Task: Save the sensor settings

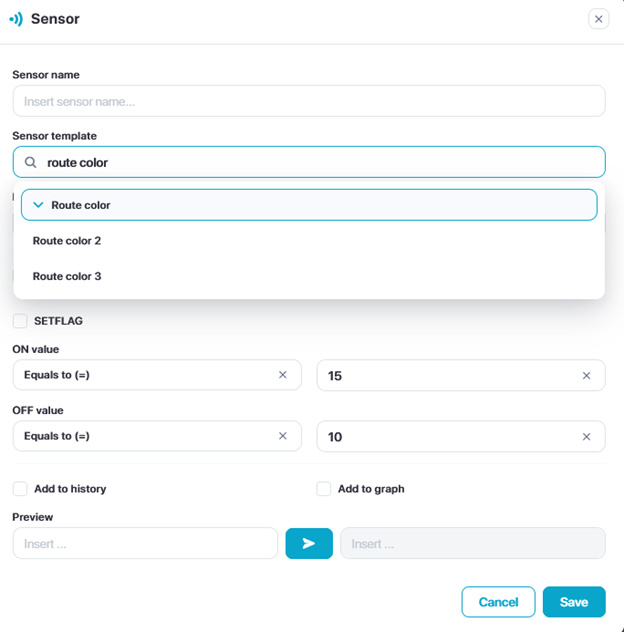Action: tap(574, 602)
